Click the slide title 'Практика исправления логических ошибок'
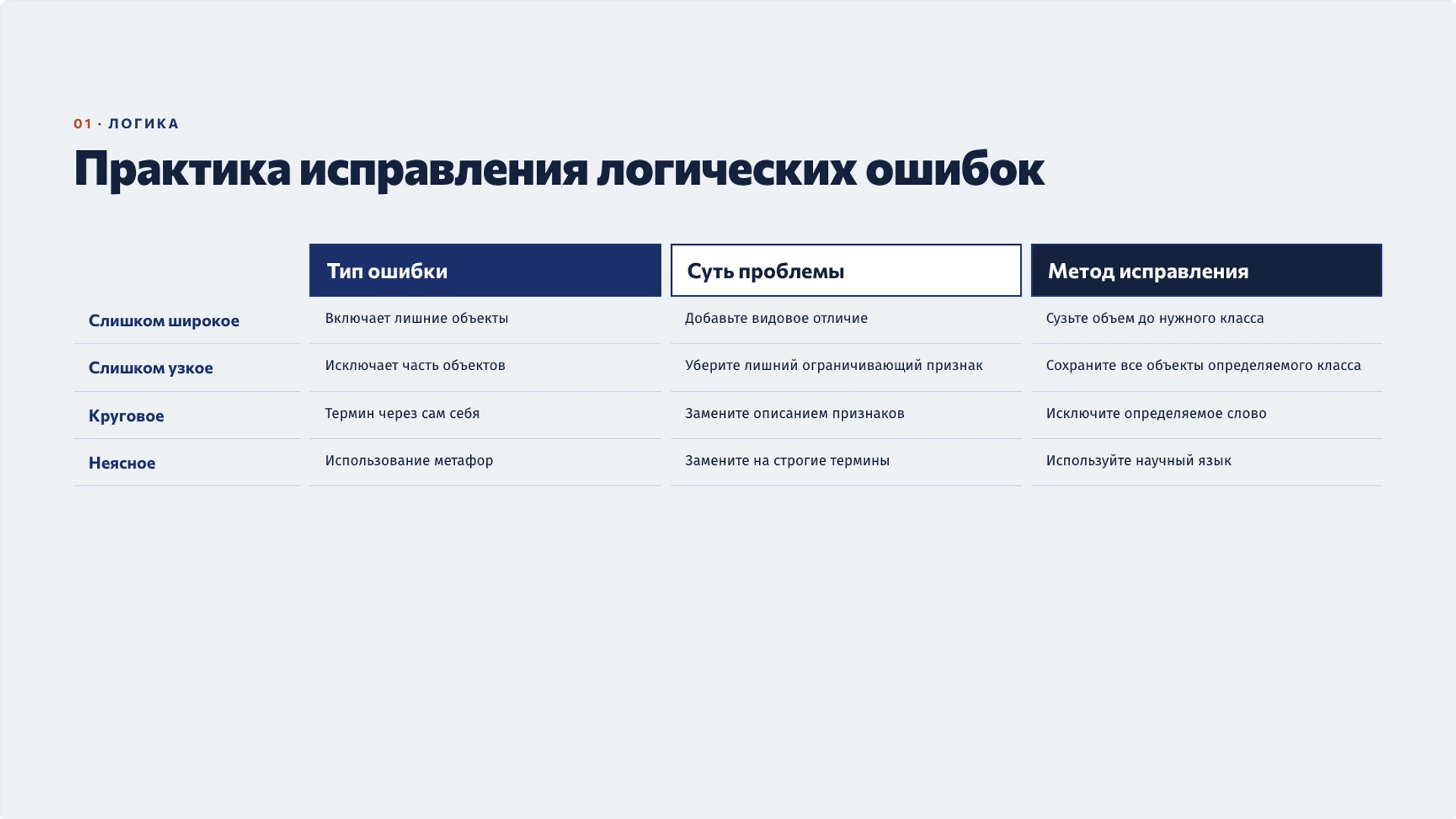1456x819 pixels. 559,168
